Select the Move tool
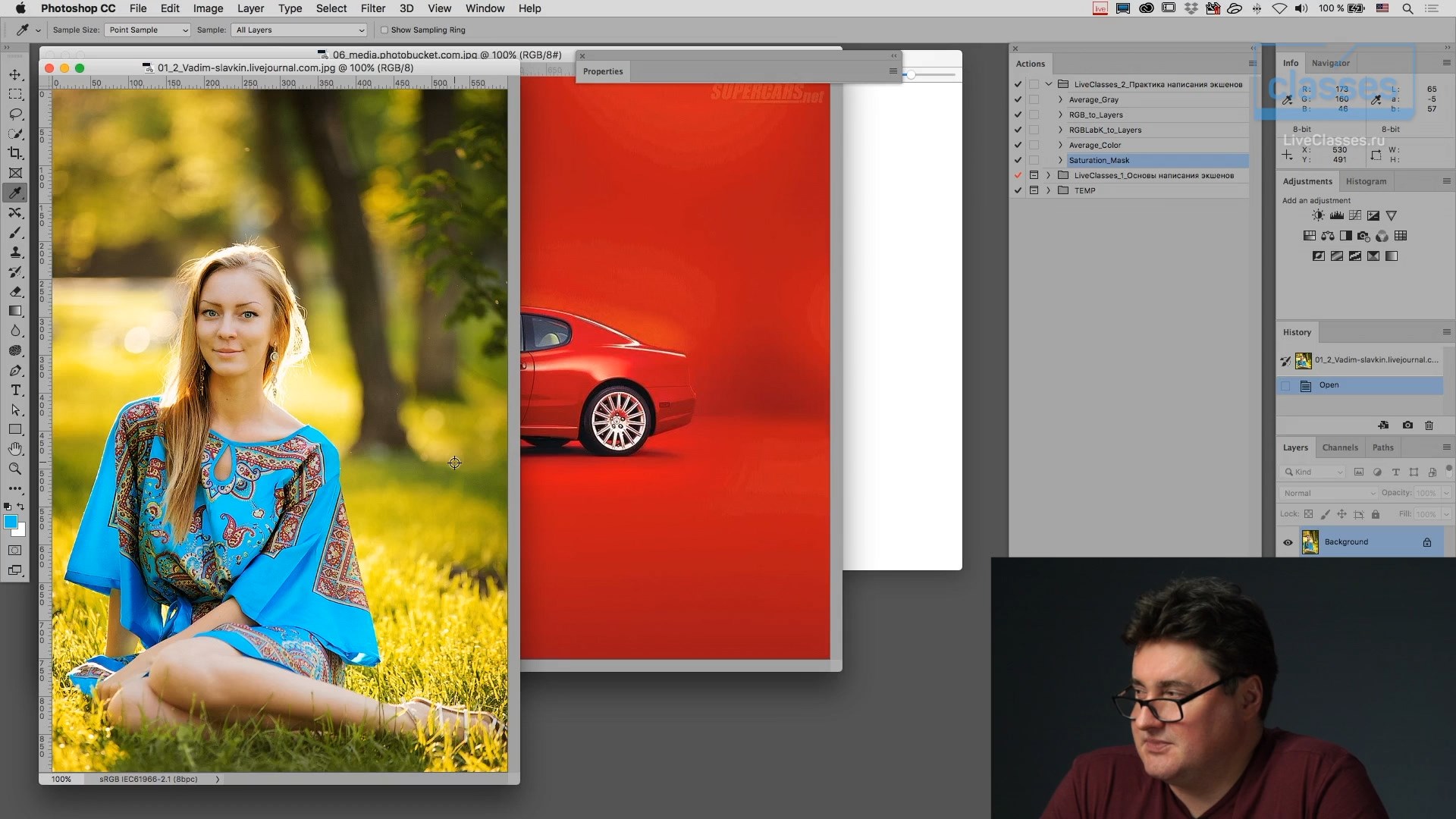The image size is (1456, 819). [x=15, y=74]
